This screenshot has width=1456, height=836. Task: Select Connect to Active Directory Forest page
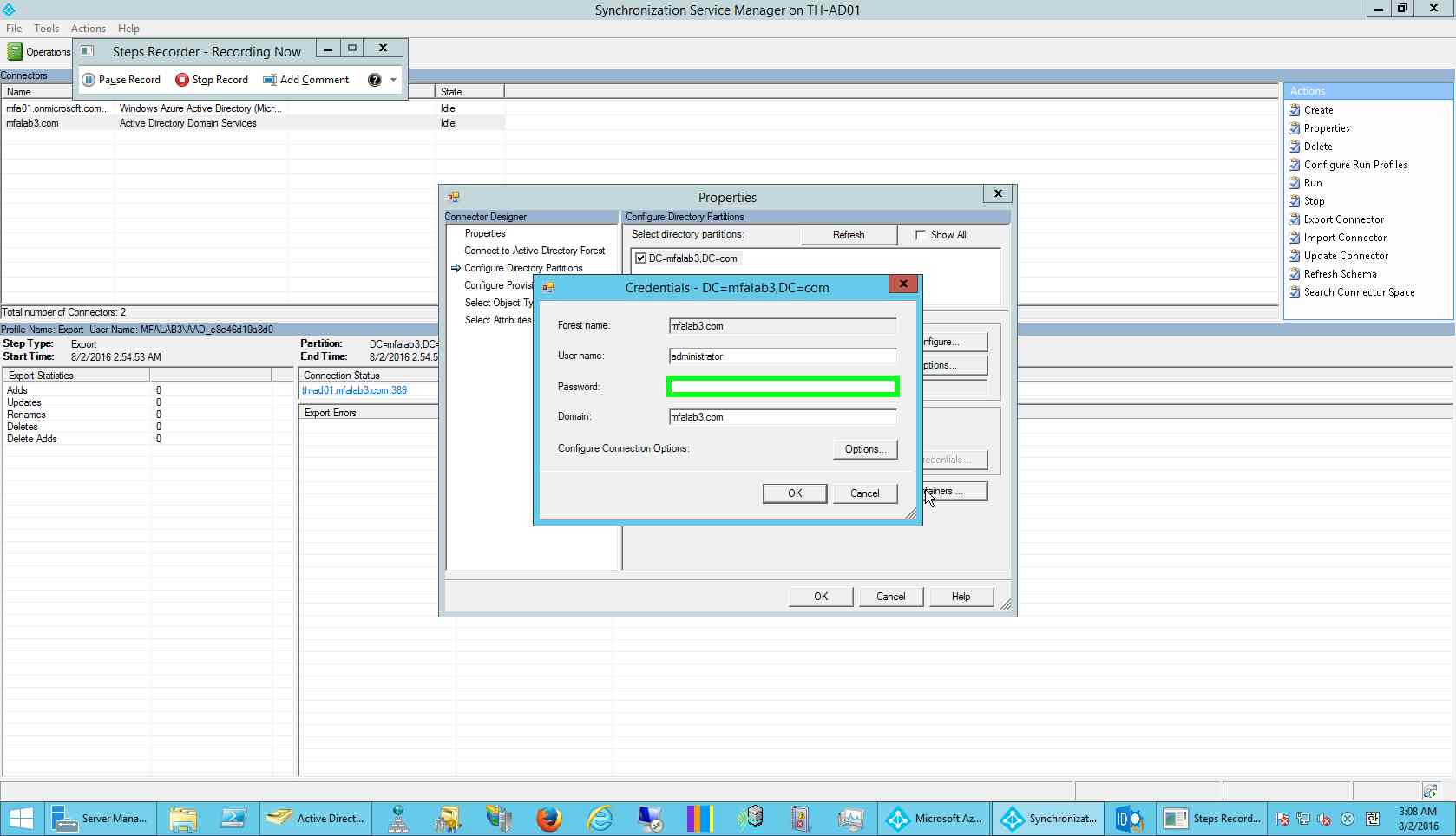(535, 251)
